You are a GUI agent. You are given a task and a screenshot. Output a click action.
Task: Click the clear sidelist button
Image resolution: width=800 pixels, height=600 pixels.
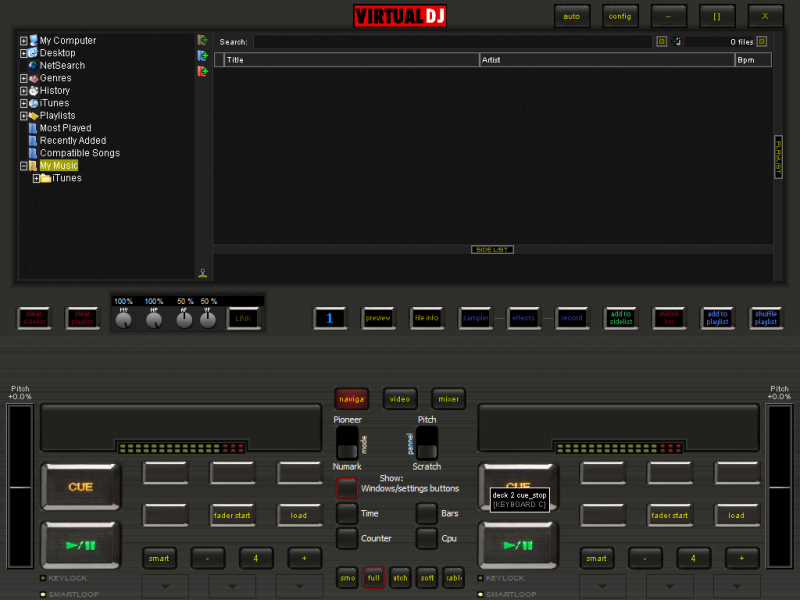[34, 318]
